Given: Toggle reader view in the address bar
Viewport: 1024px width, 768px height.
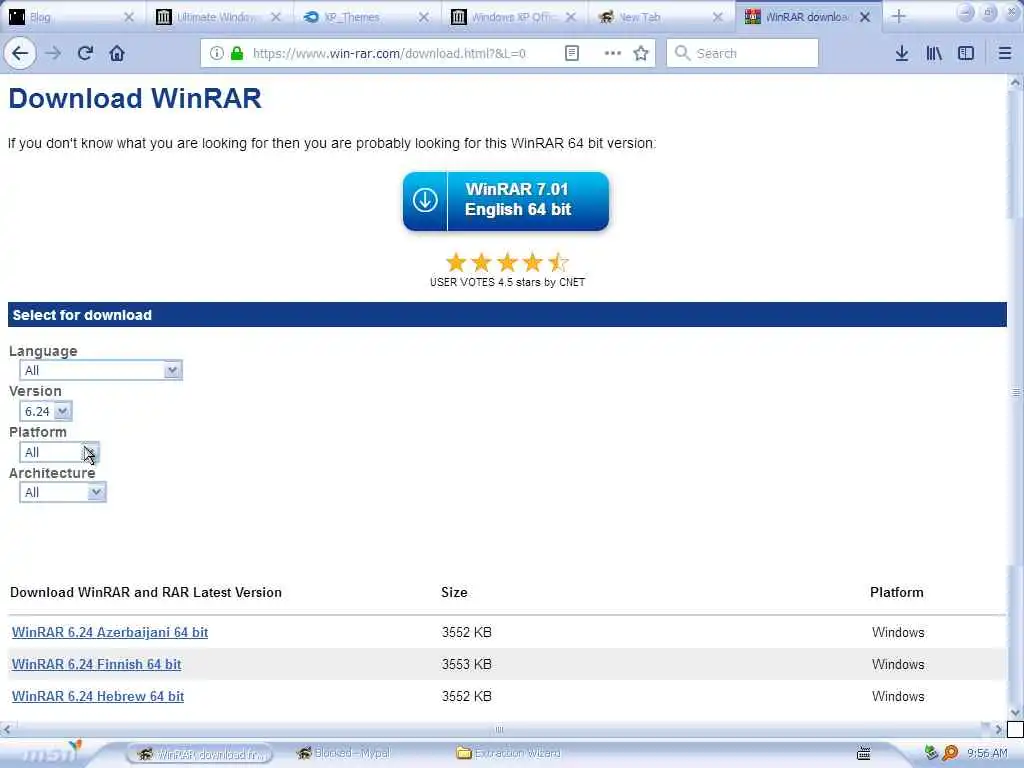Looking at the screenshot, I should (x=571, y=53).
